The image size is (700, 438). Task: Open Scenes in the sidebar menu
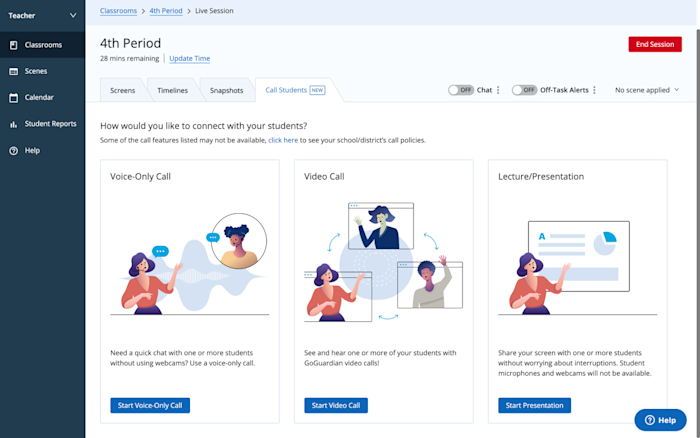42,71
